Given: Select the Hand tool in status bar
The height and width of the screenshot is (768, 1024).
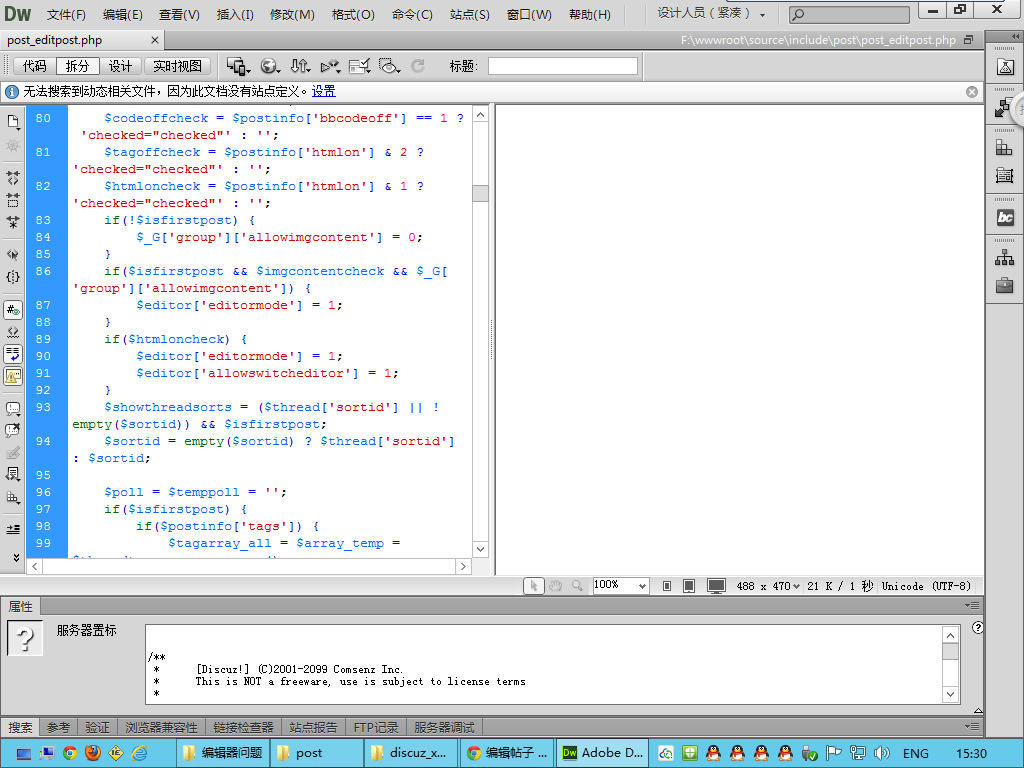Looking at the screenshot, I should (x=556, y=586).
